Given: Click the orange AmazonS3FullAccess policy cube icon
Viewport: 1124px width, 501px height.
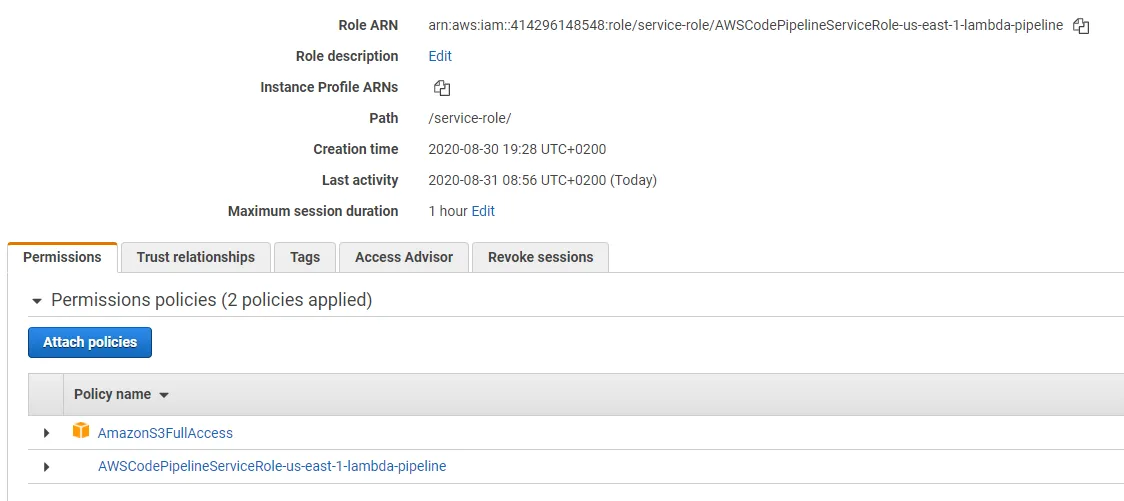Looking at the screenshot, I should [x=81, y=431].
